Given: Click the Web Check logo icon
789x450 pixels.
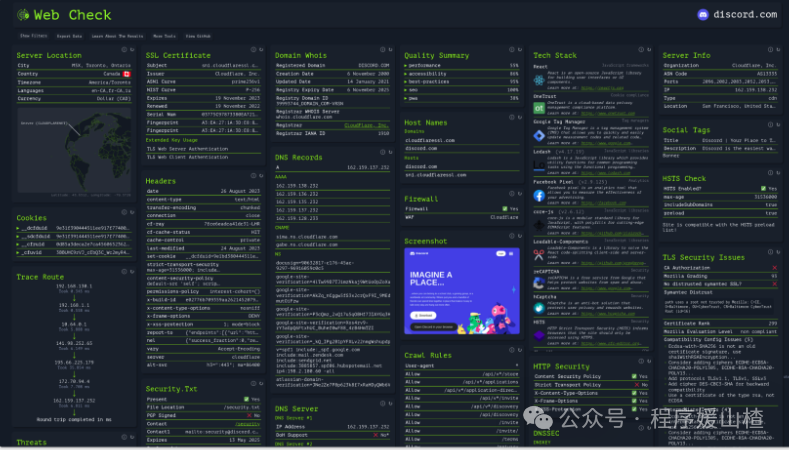Looking at the screenshot, I should pyautogui.click(x=23, y=15).
